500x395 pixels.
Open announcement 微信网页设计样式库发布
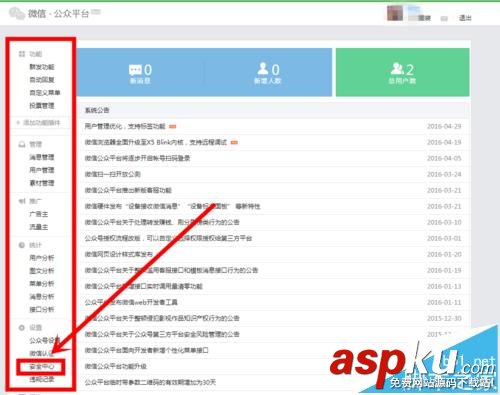[x=119, y=254]
